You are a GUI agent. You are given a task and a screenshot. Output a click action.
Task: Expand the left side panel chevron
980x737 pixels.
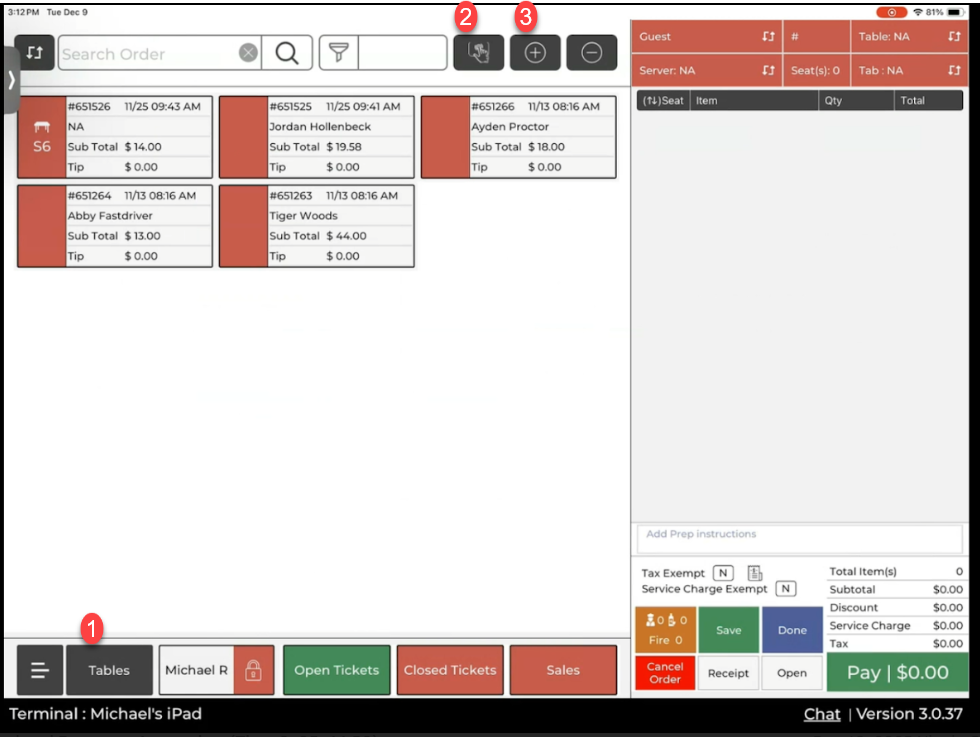pos(10,80)
